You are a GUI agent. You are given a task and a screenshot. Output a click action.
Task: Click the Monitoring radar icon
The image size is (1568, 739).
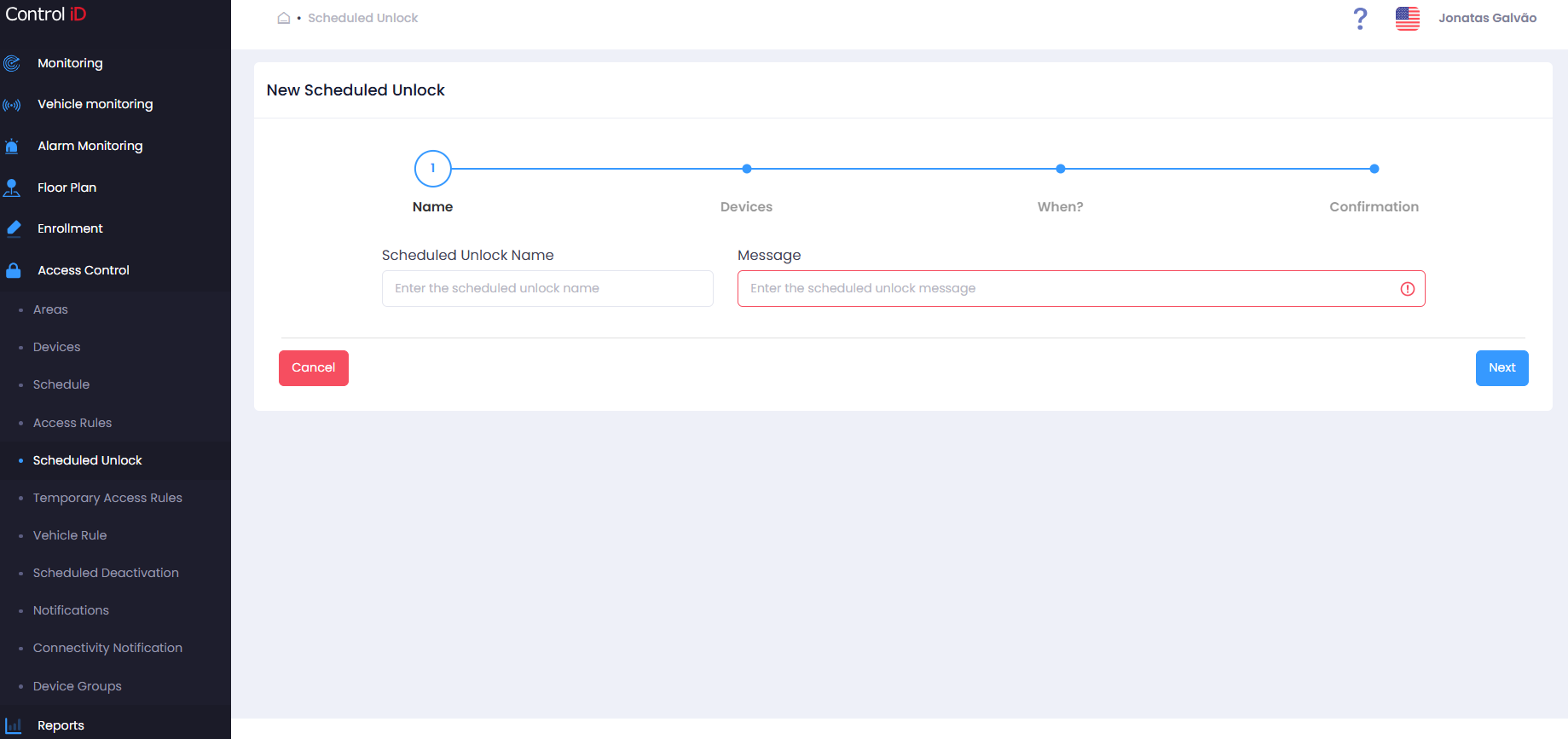12,63
